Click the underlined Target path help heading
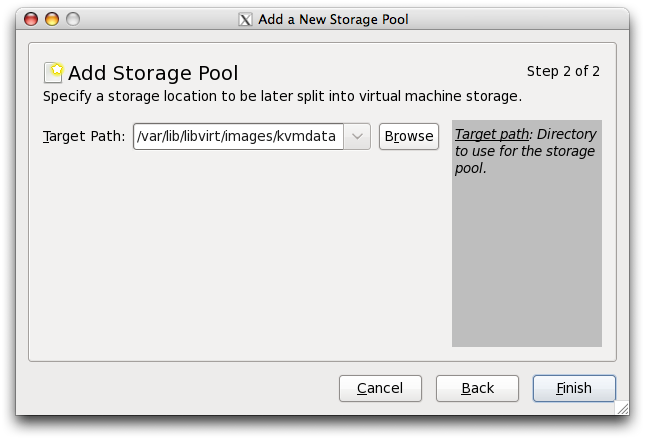This screenshot has width=645, height=439. [492, 134]
